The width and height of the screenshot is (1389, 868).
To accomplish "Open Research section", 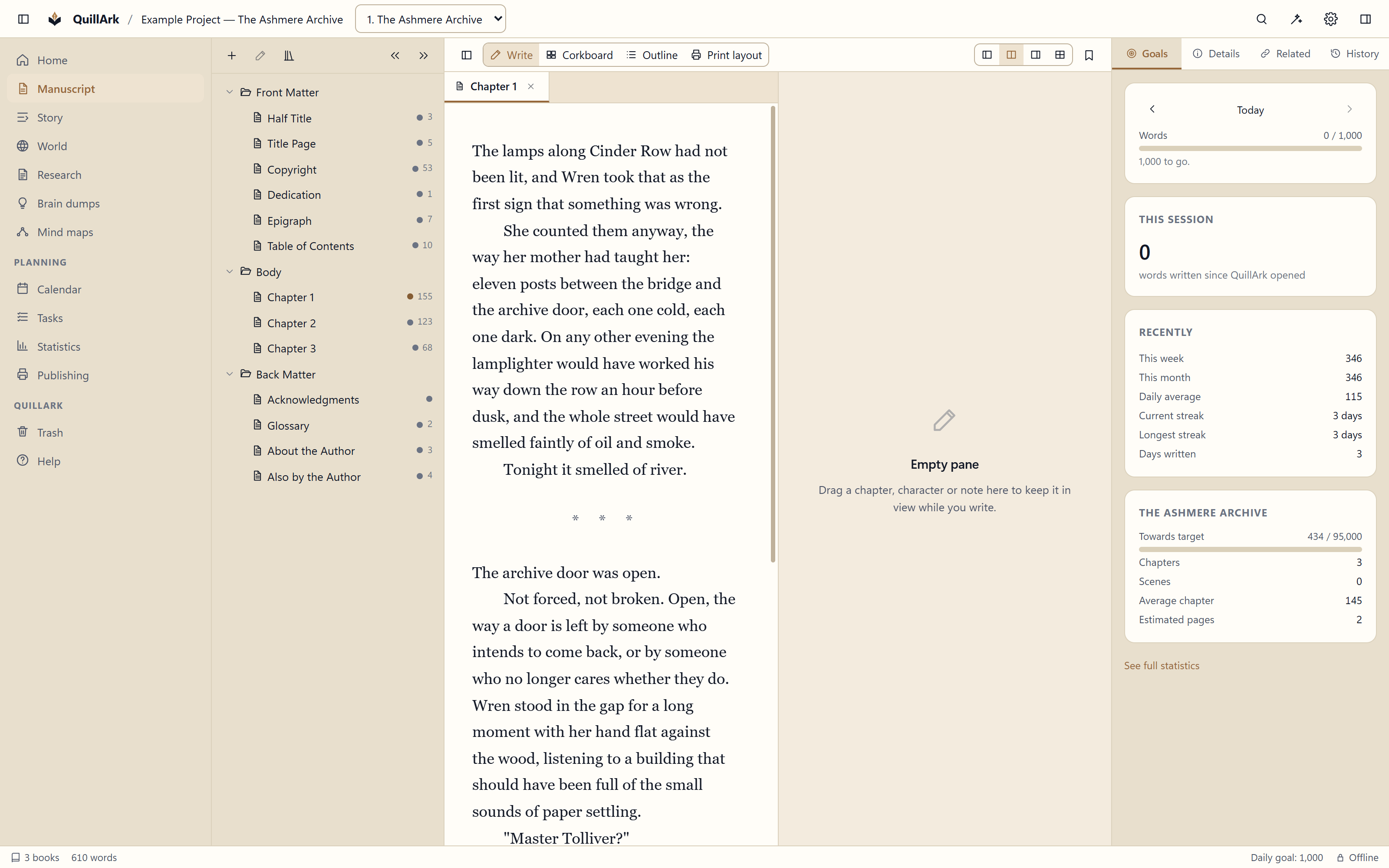I will [105, 174].
